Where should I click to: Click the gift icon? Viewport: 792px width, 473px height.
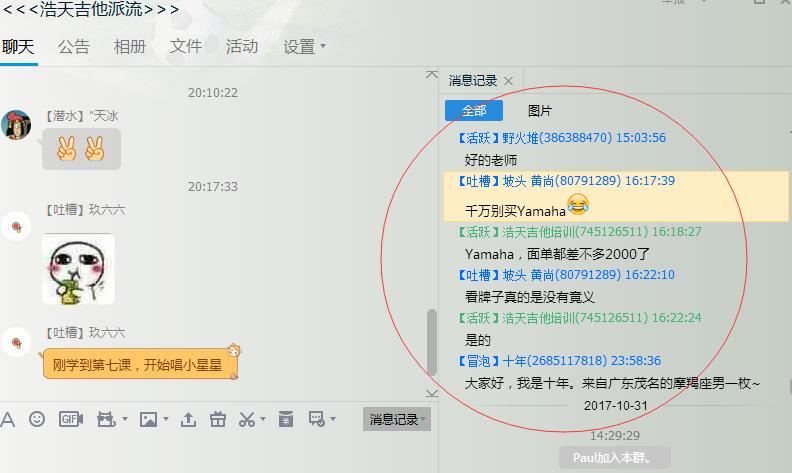(x=218, y=419)
